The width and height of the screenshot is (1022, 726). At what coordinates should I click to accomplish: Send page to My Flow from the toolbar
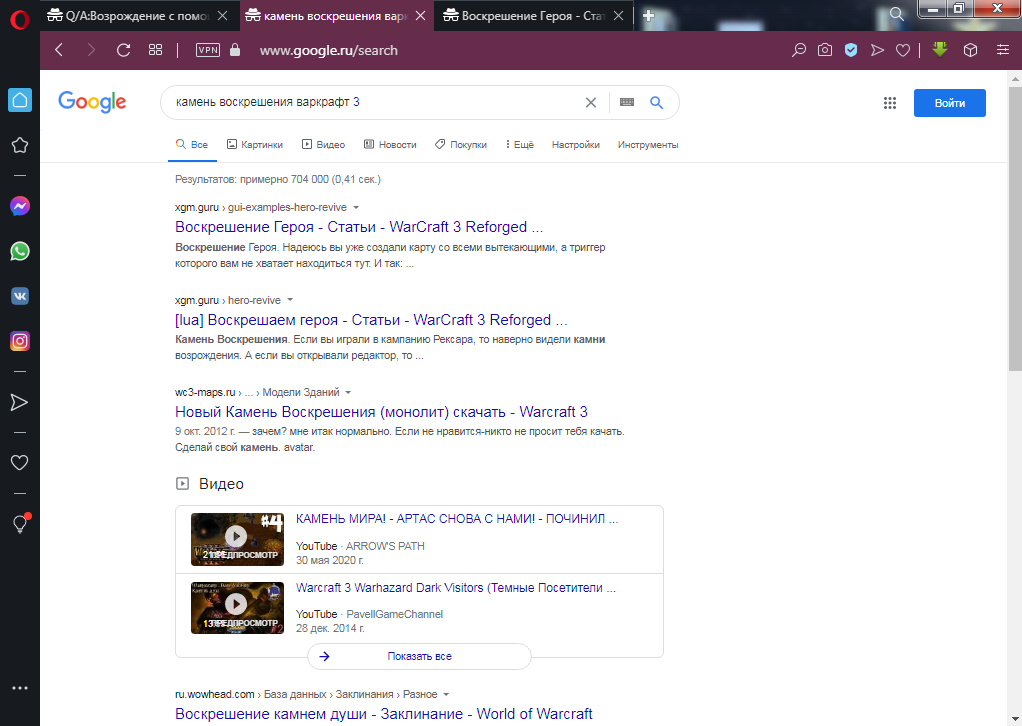(x=877, y=50)
